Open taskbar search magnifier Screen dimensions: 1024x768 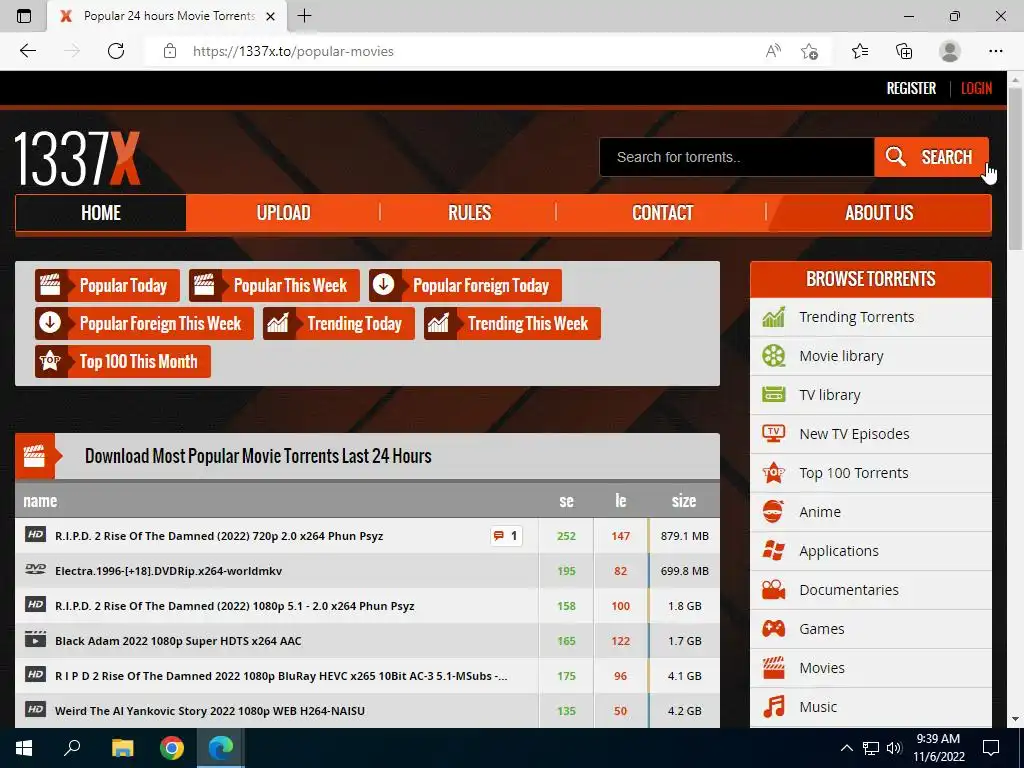(72, 748)
